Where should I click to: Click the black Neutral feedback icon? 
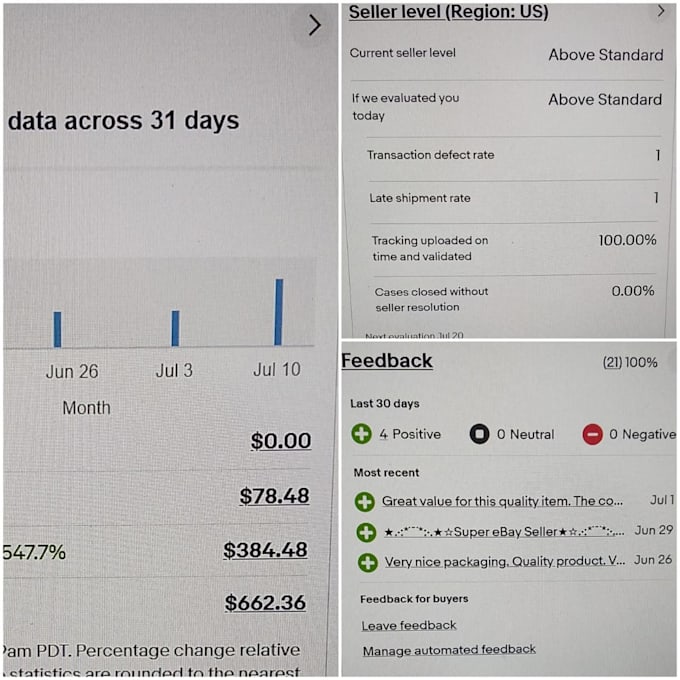(x=479, y=434)
